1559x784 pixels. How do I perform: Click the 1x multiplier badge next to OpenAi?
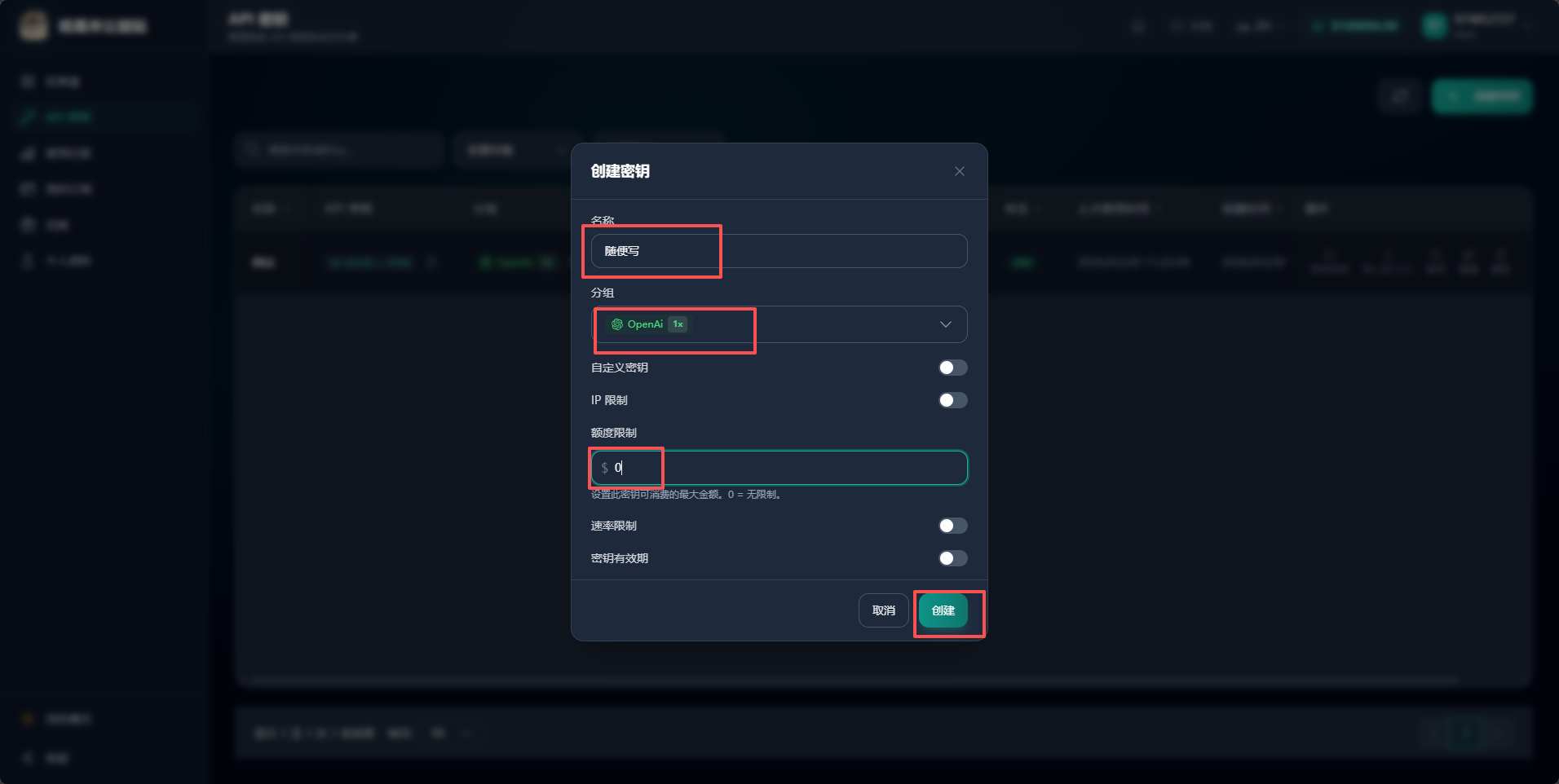[x=678, y=324]
